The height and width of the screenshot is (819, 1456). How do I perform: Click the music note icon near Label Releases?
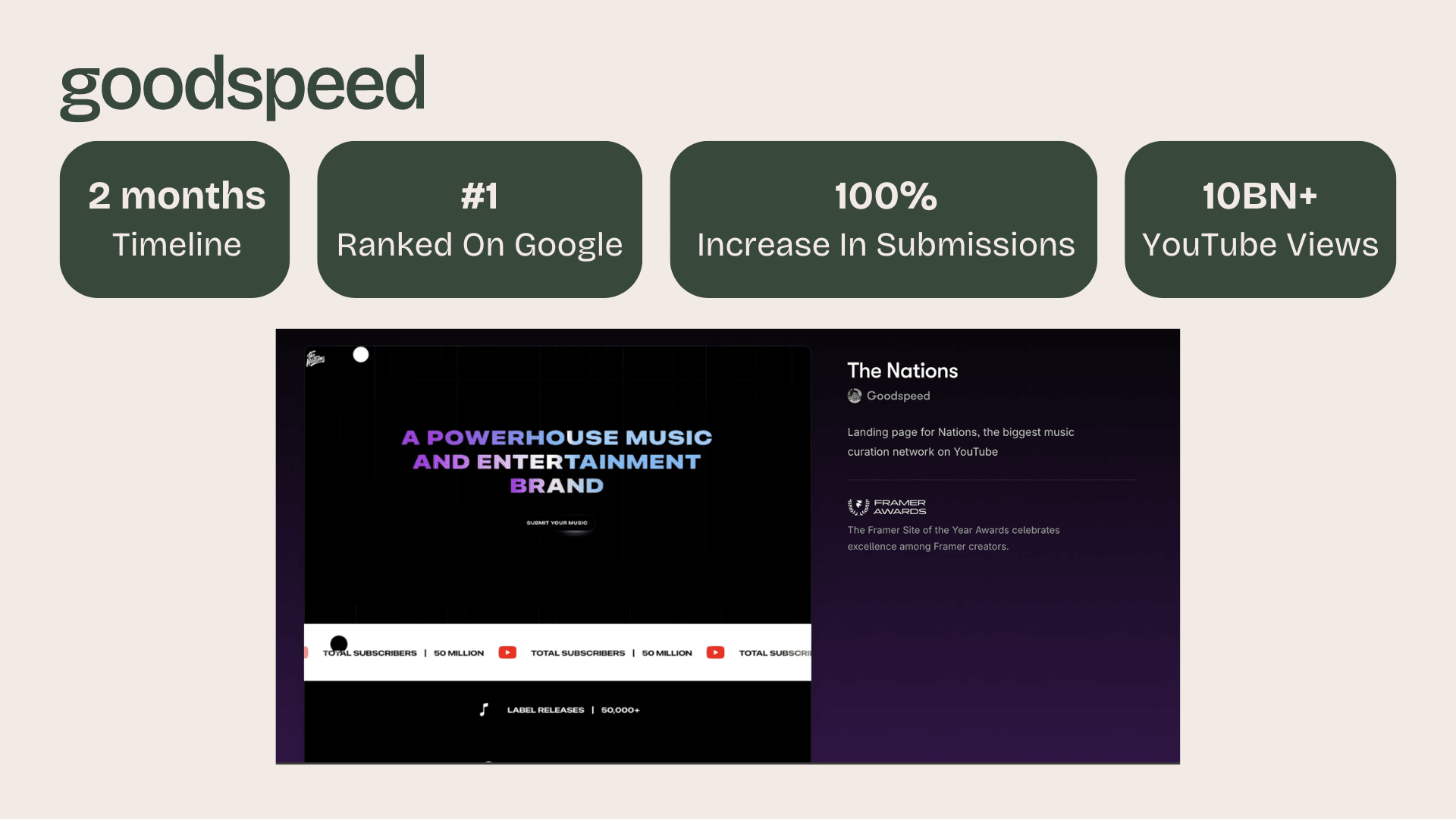click(484, 710)
